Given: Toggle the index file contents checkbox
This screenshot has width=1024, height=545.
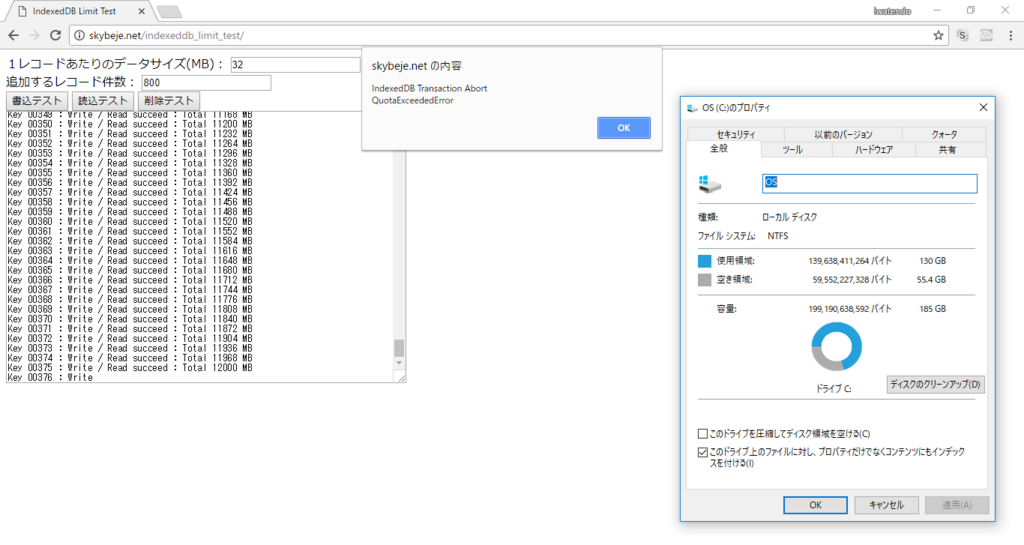Looking at the screenshot, I should tap(703, 452).
